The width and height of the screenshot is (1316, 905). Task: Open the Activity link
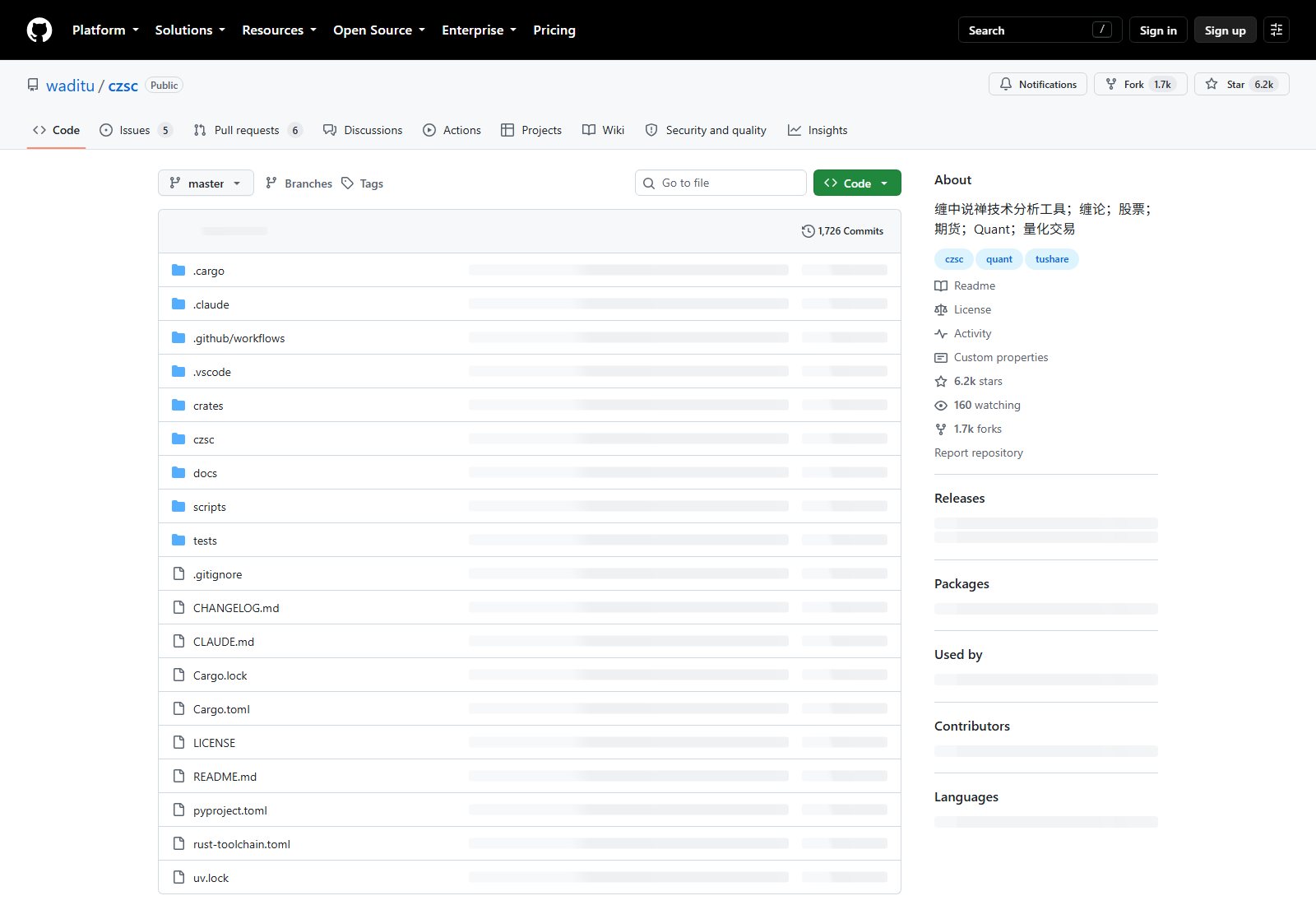point(963,333)
